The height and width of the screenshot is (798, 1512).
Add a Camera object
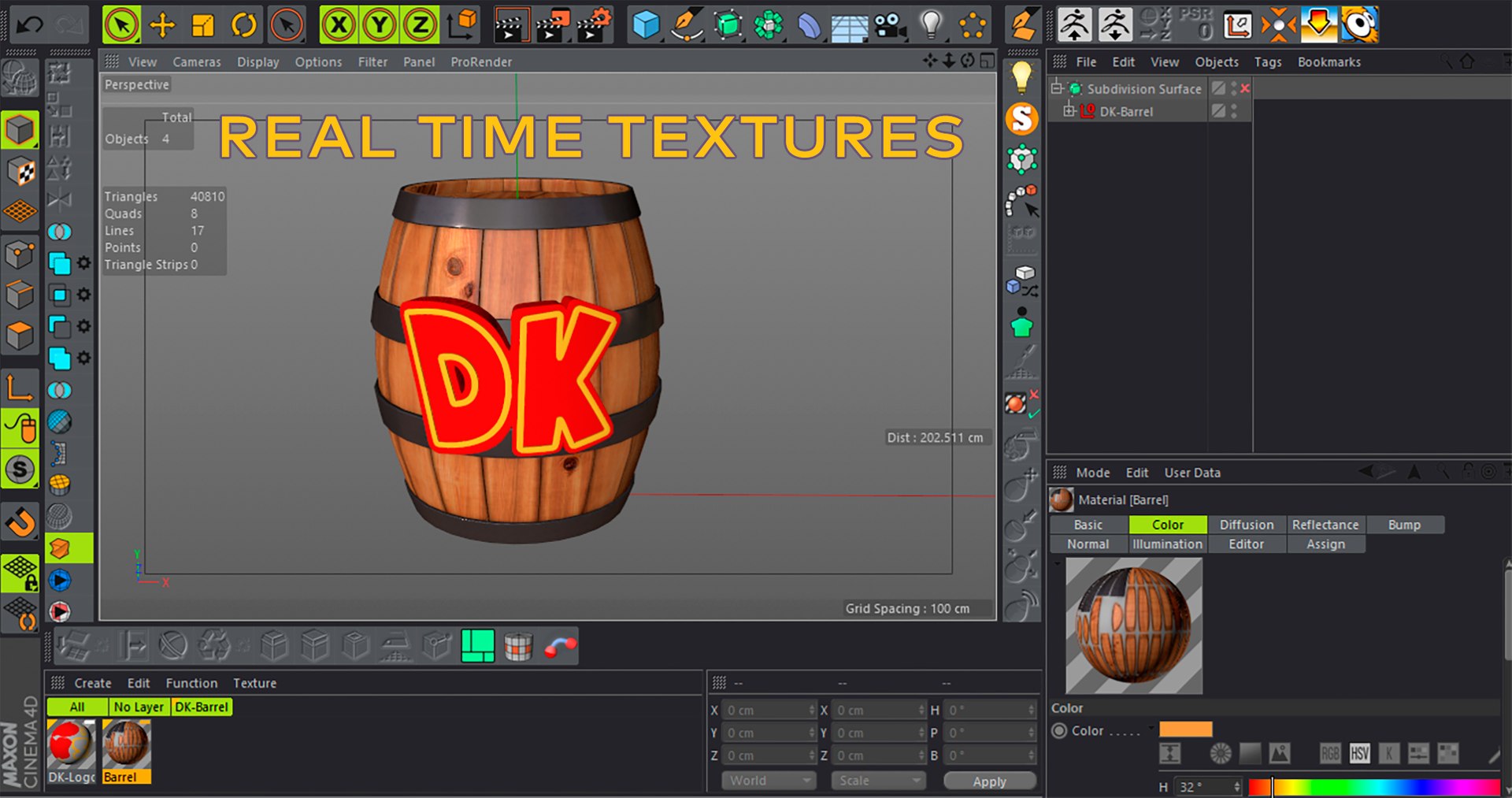891,25
